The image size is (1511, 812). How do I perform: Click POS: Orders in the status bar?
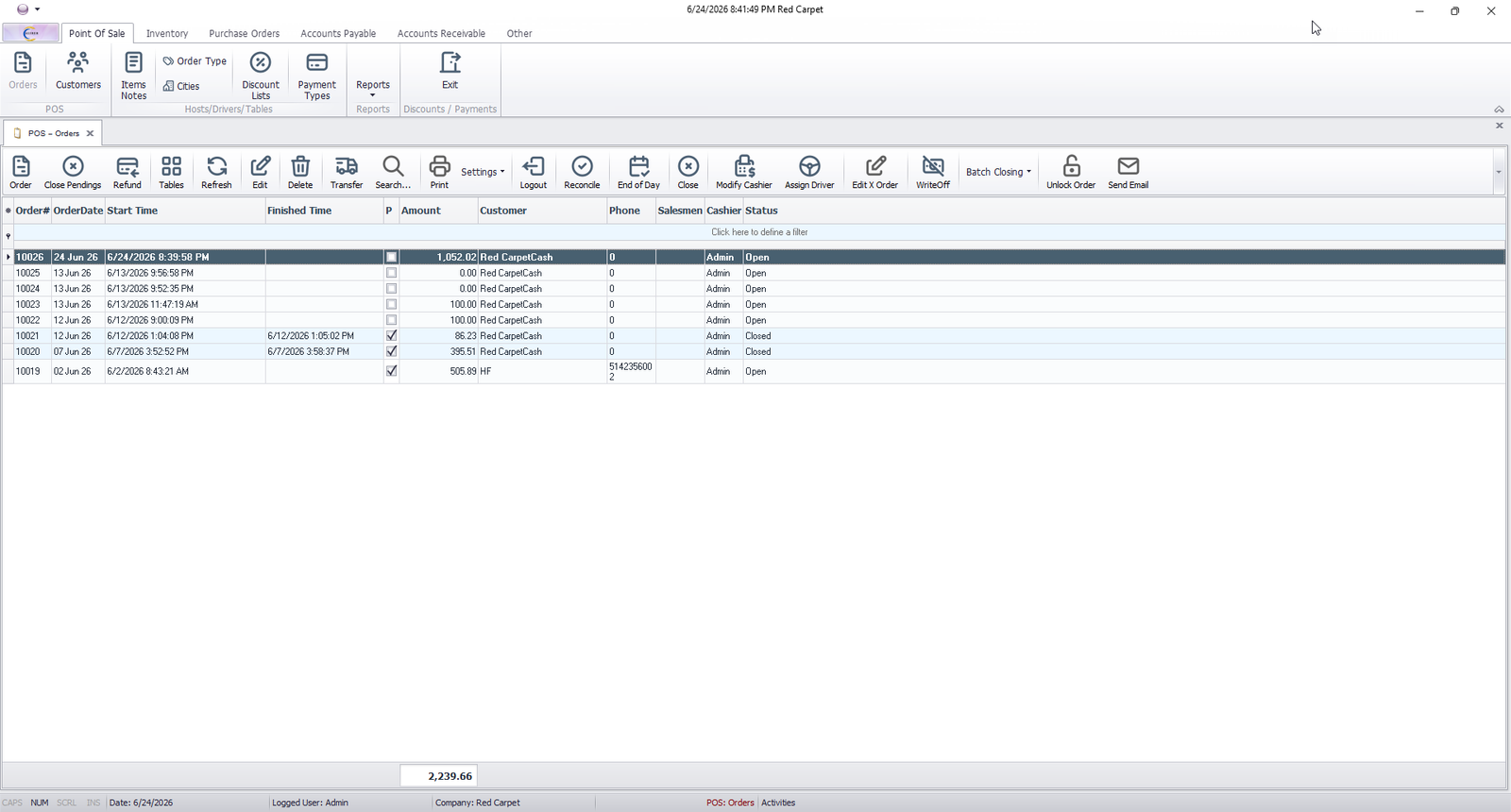[x=730, y=803]
